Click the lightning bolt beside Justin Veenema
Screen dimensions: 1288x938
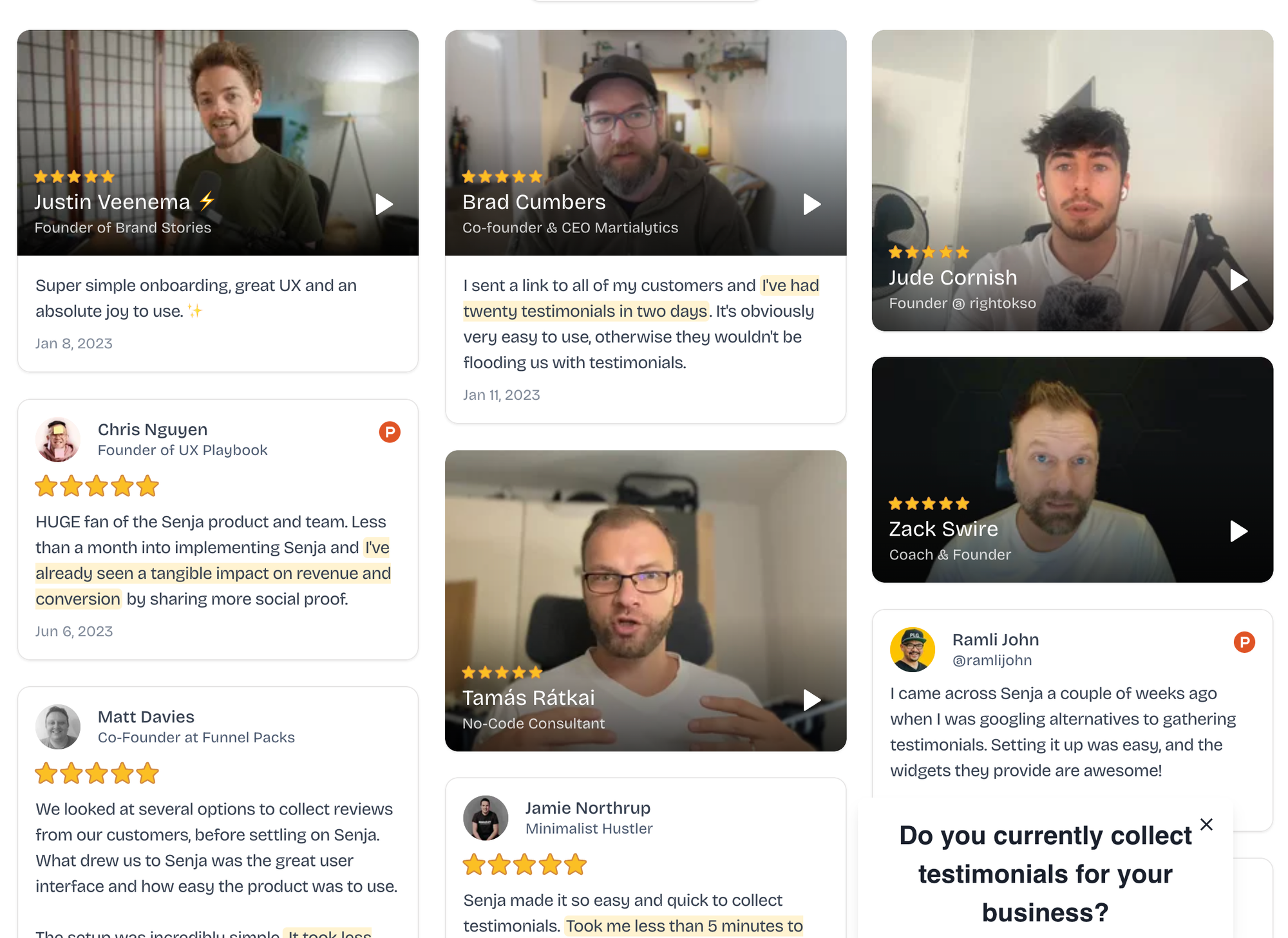(207, 202)
